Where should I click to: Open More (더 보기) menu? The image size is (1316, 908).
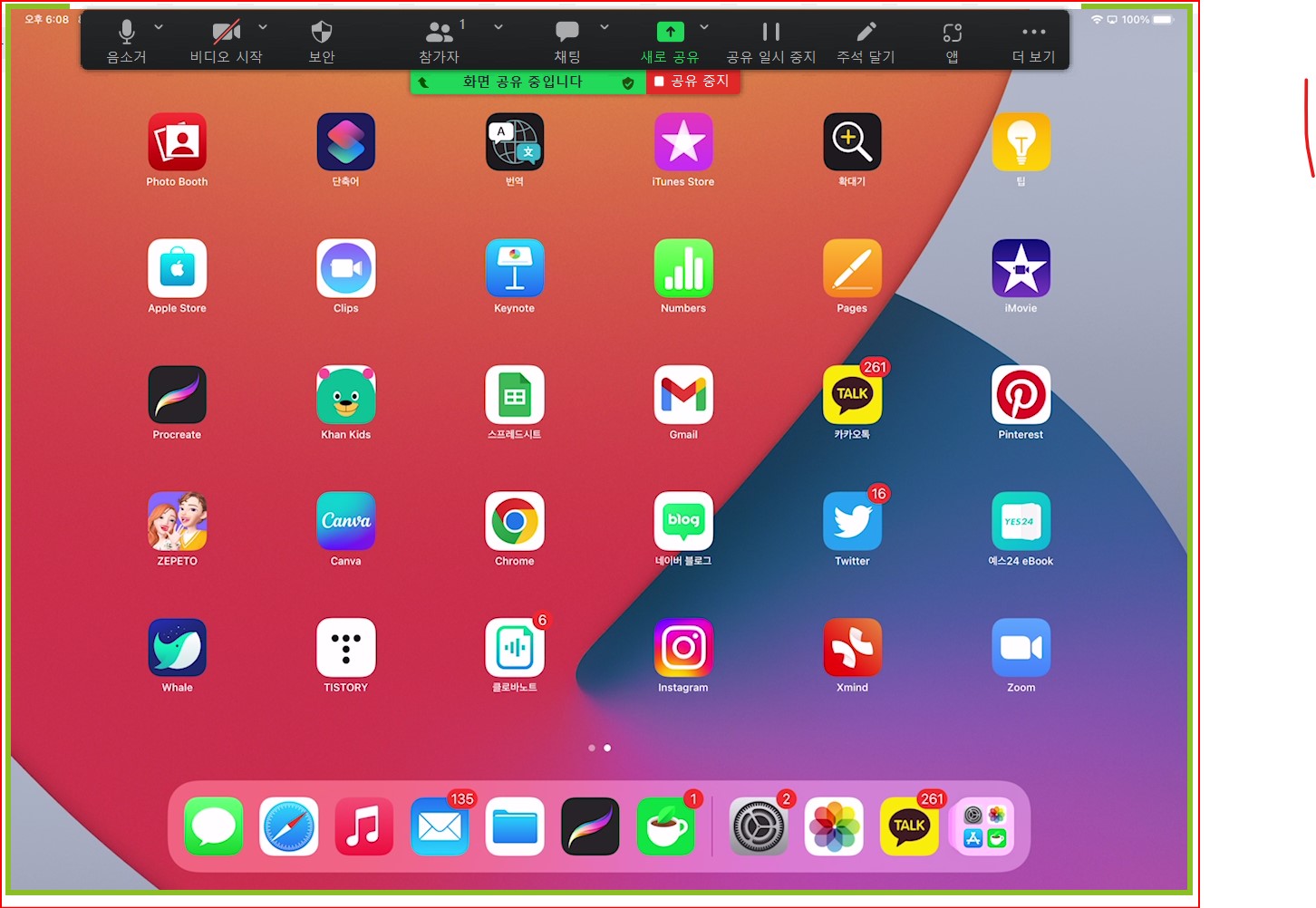1034,42
